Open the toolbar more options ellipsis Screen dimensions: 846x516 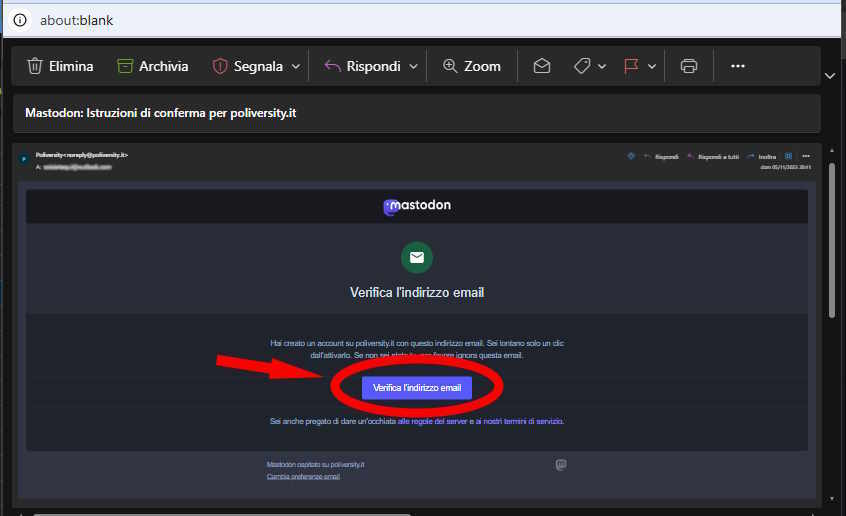[738, 66]
